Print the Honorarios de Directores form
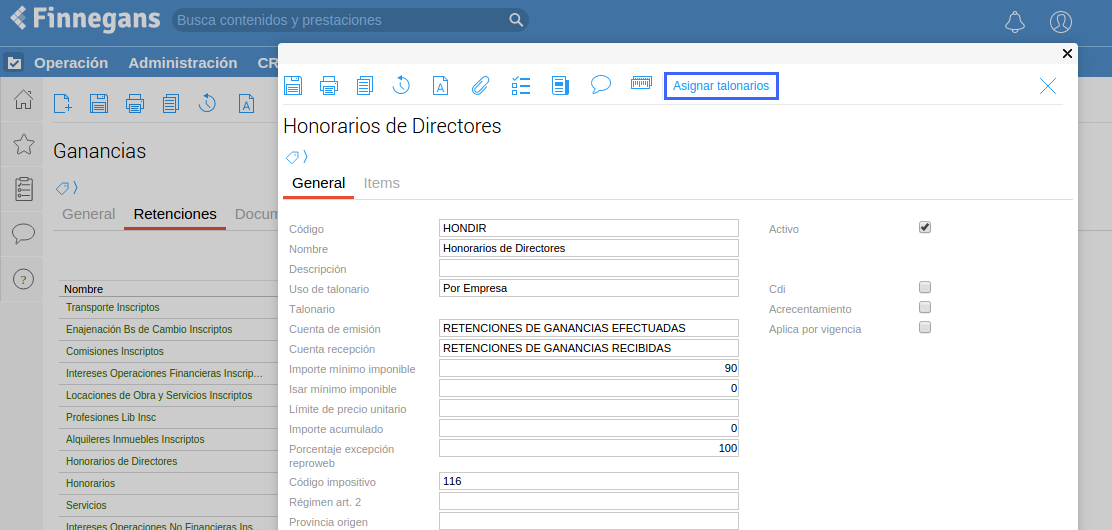 [329, 86]
